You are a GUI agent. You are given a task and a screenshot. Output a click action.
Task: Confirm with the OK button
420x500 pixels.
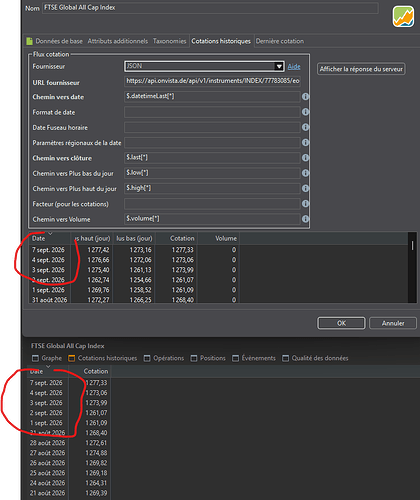pyautogui.click(x=341, y=323)
